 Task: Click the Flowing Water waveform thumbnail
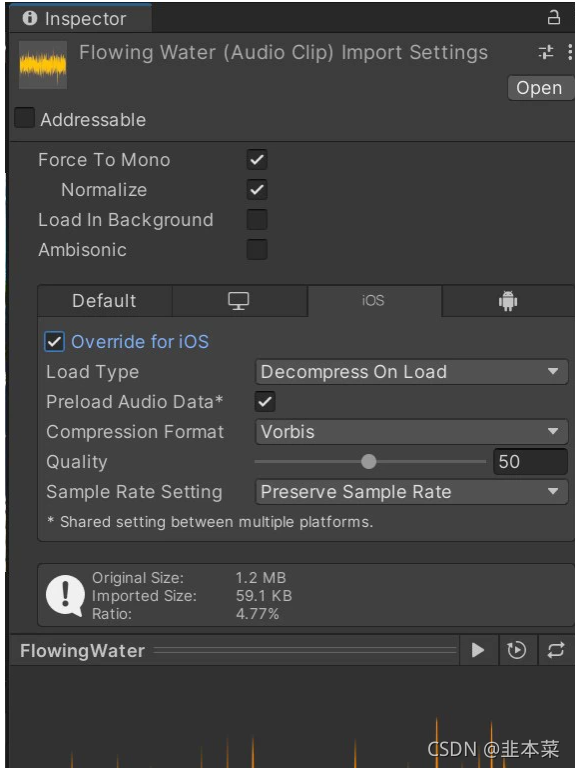pos(43,65)
